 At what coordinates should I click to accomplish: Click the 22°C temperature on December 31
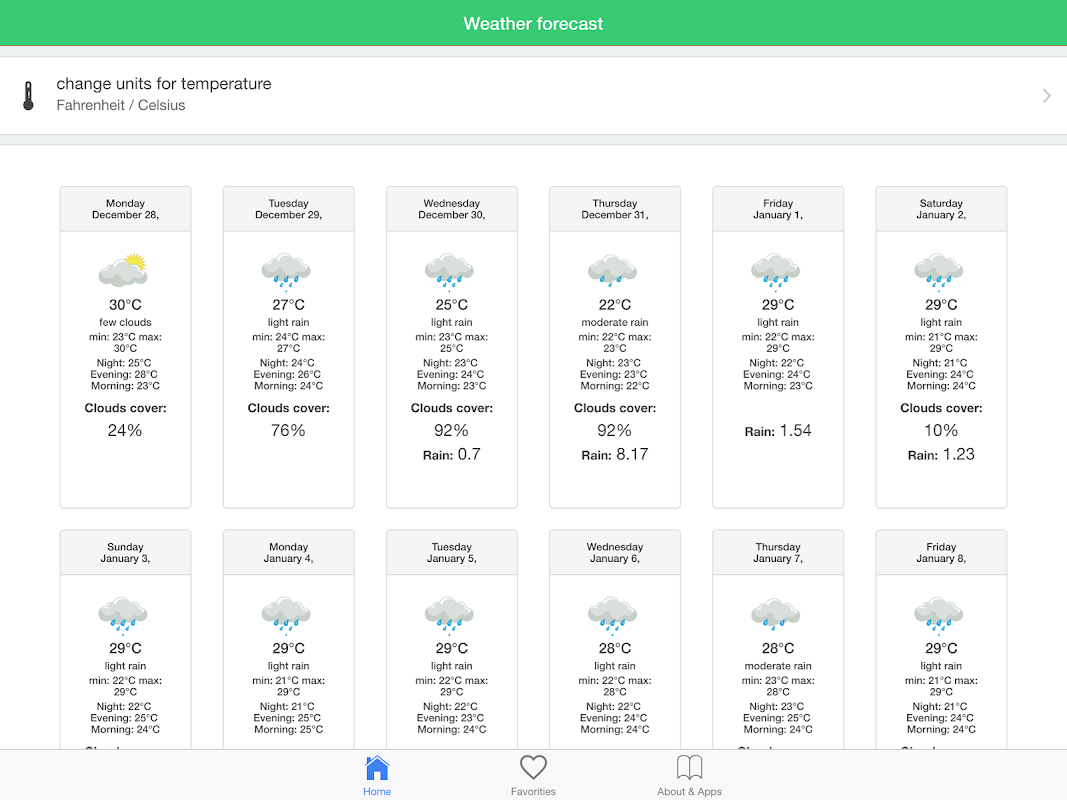(615, 305)
